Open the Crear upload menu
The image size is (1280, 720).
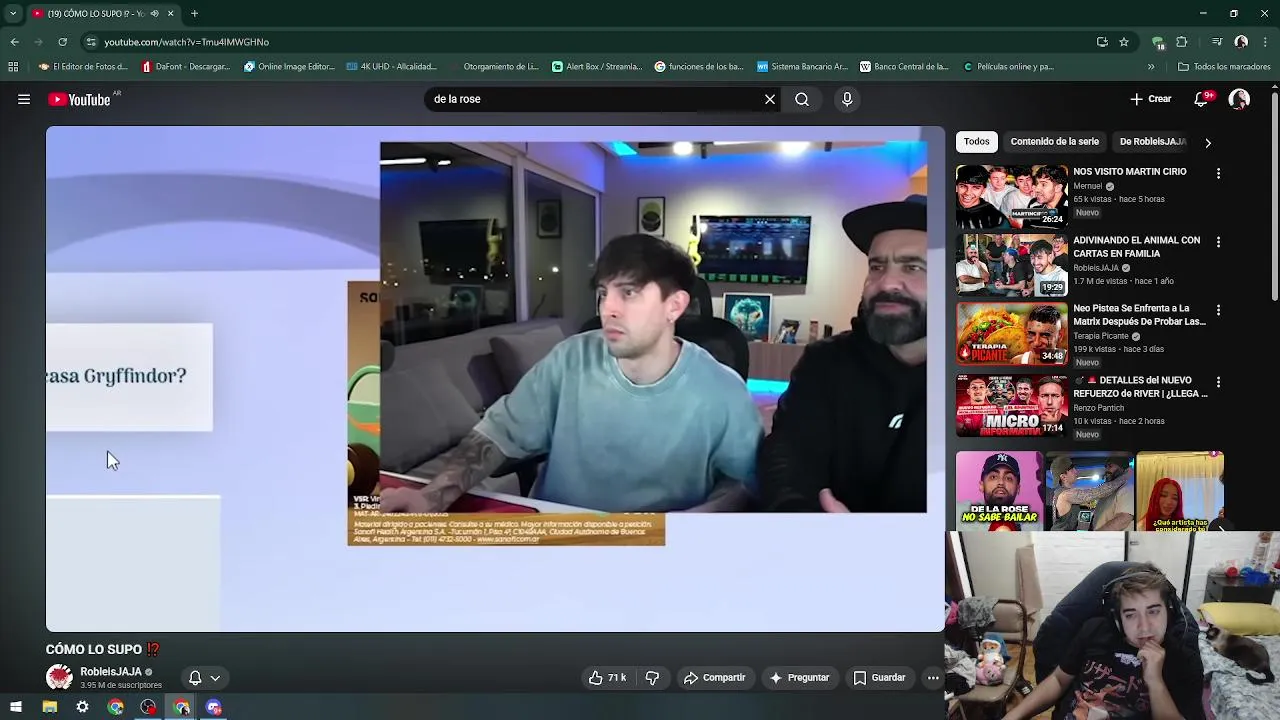tap(1151, 99)
